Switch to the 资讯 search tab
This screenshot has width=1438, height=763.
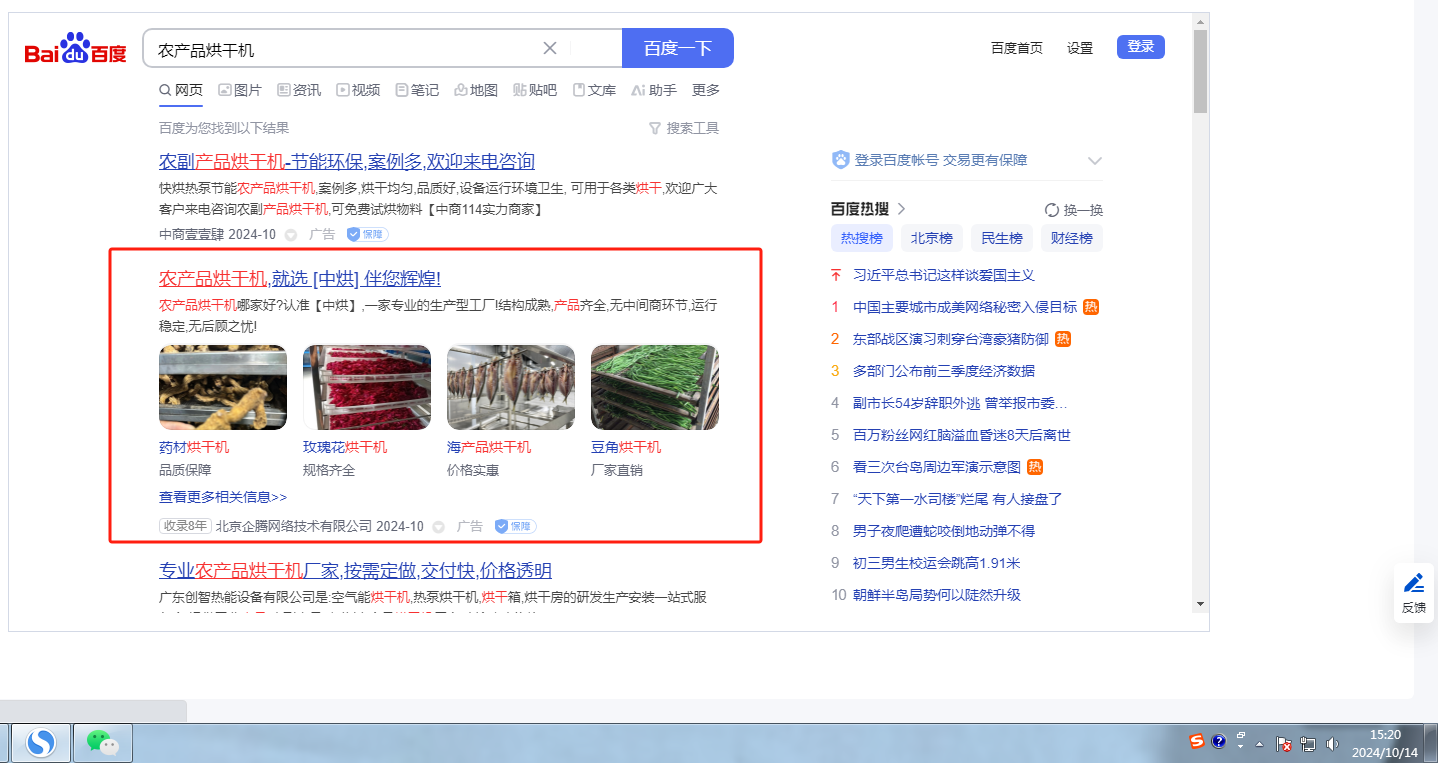299,90
